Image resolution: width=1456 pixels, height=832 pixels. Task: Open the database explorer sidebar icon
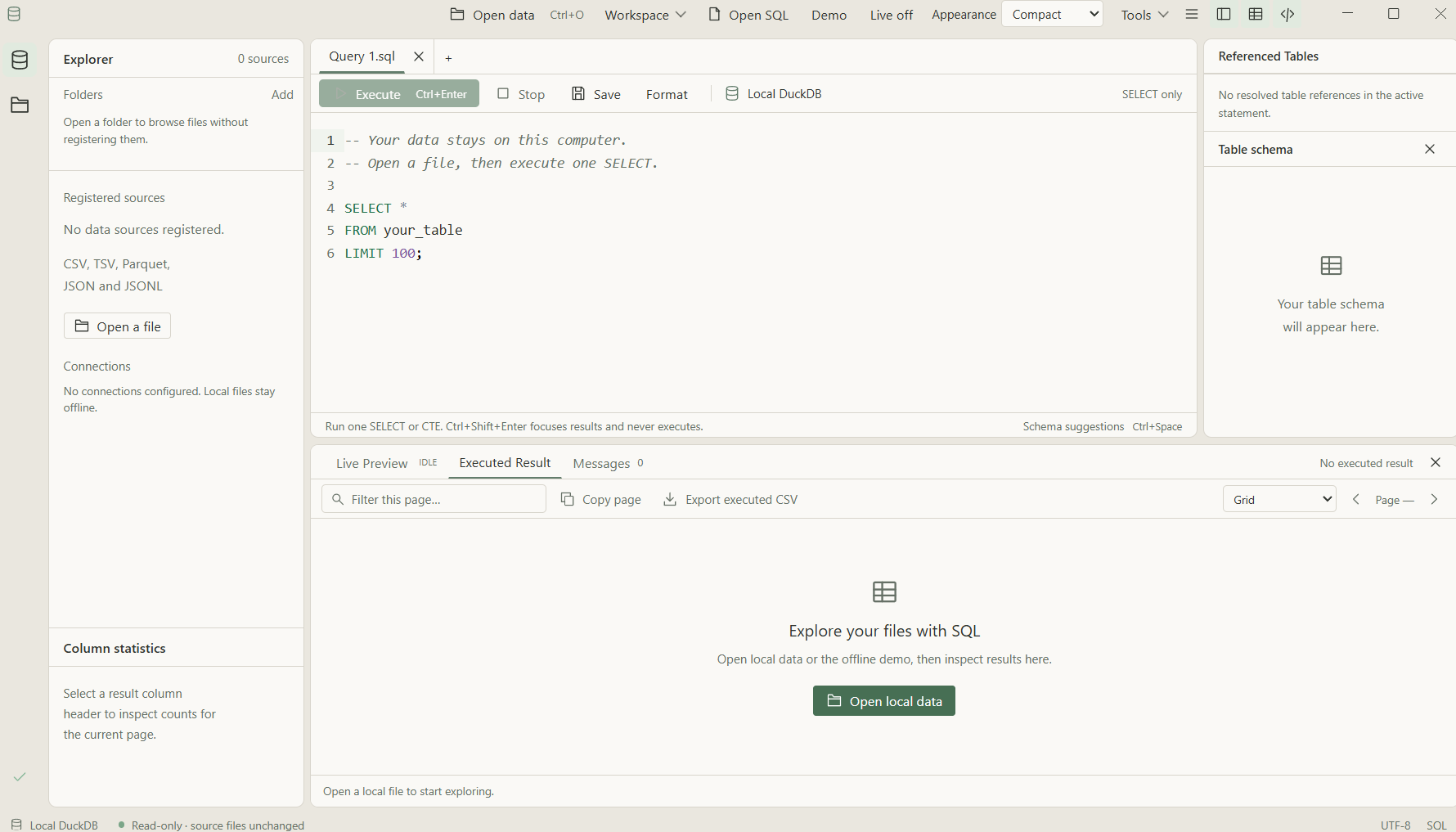20,60
